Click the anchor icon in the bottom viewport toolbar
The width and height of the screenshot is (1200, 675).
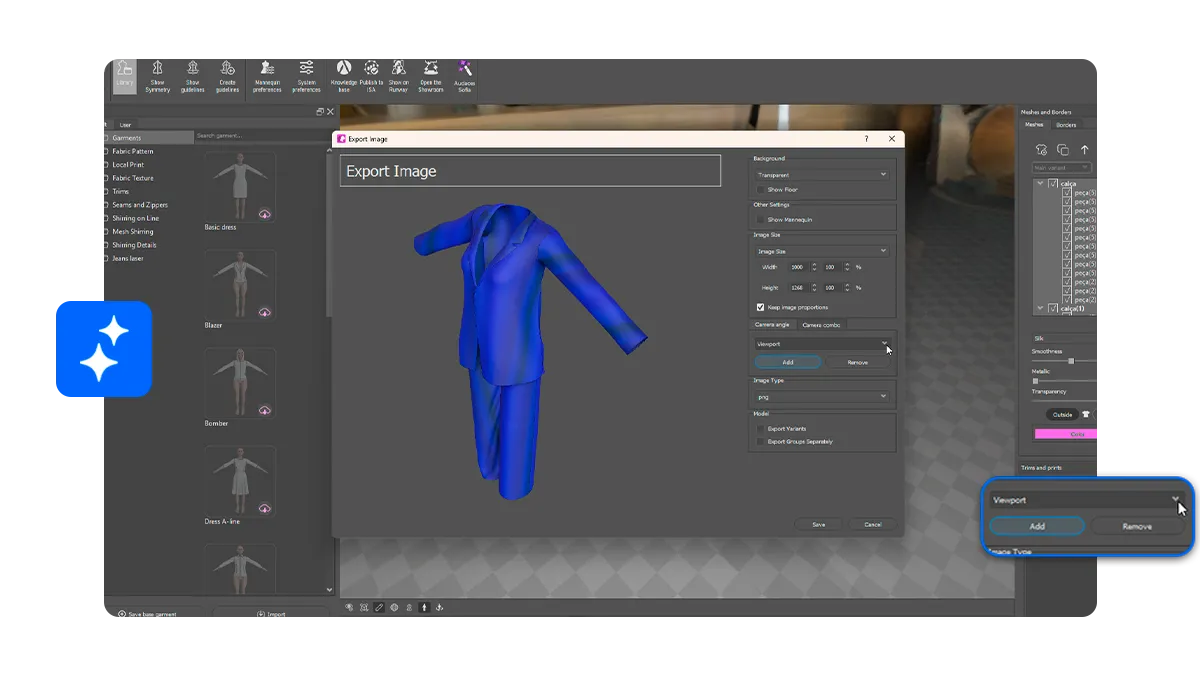click(x=439, y=607)
